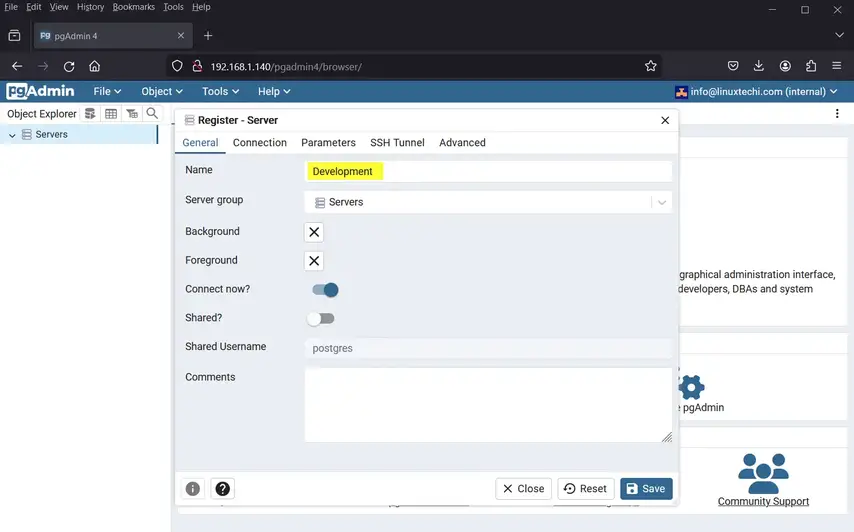Switch to the SSH Tunnel tab
The image size is (854, 532).
pos(397,143)
